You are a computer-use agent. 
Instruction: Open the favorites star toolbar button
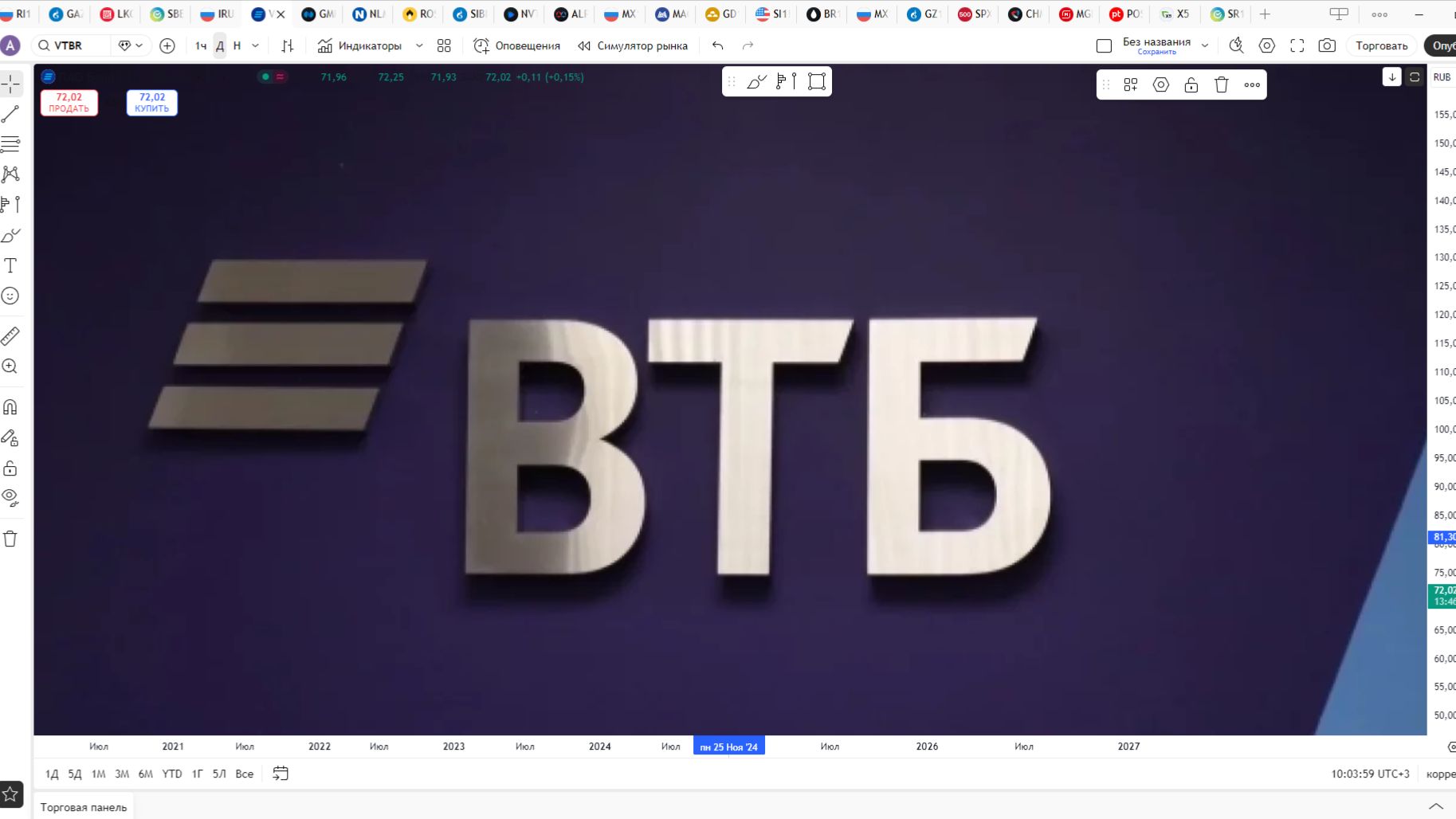[10, 794]
